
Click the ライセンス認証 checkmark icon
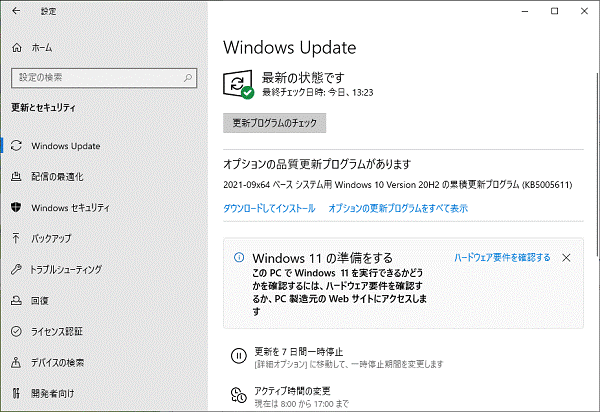(x=16, y=332)
